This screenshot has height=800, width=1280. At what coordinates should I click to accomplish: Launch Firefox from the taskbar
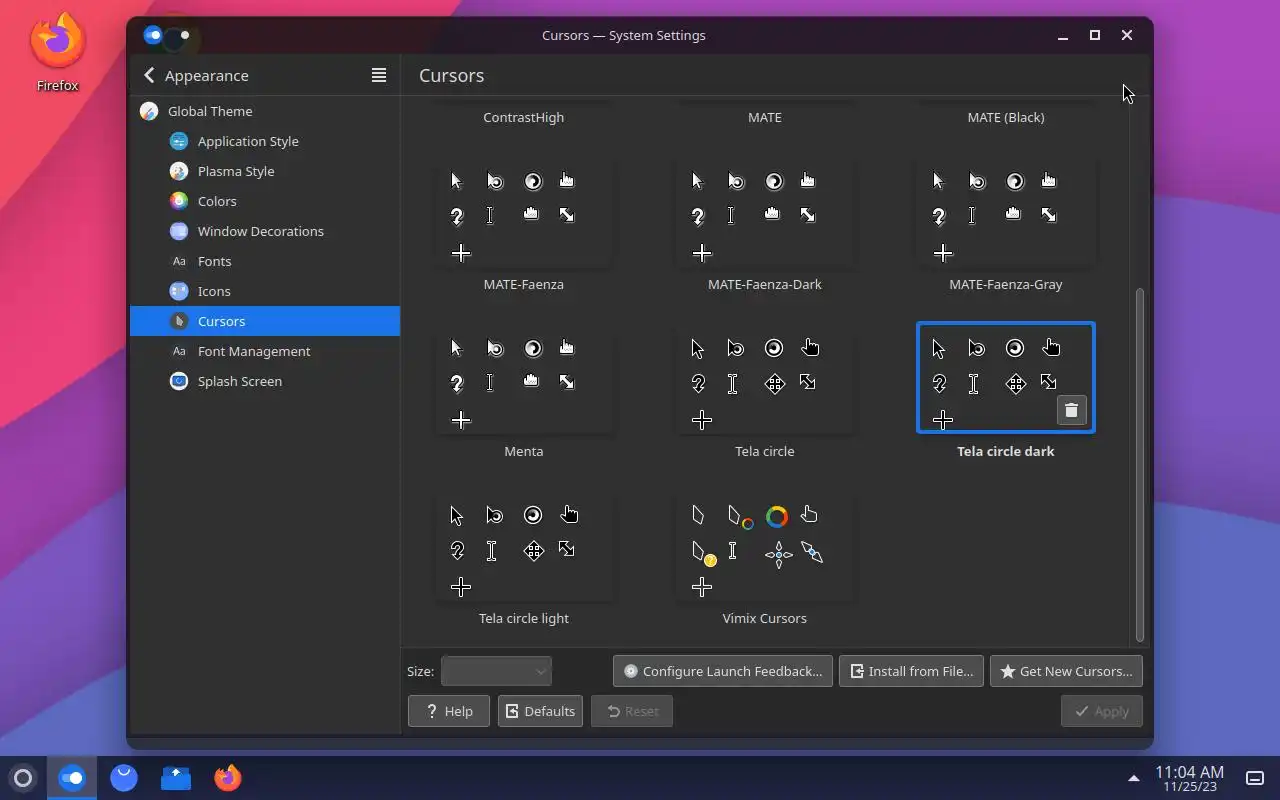pos(228,777)
